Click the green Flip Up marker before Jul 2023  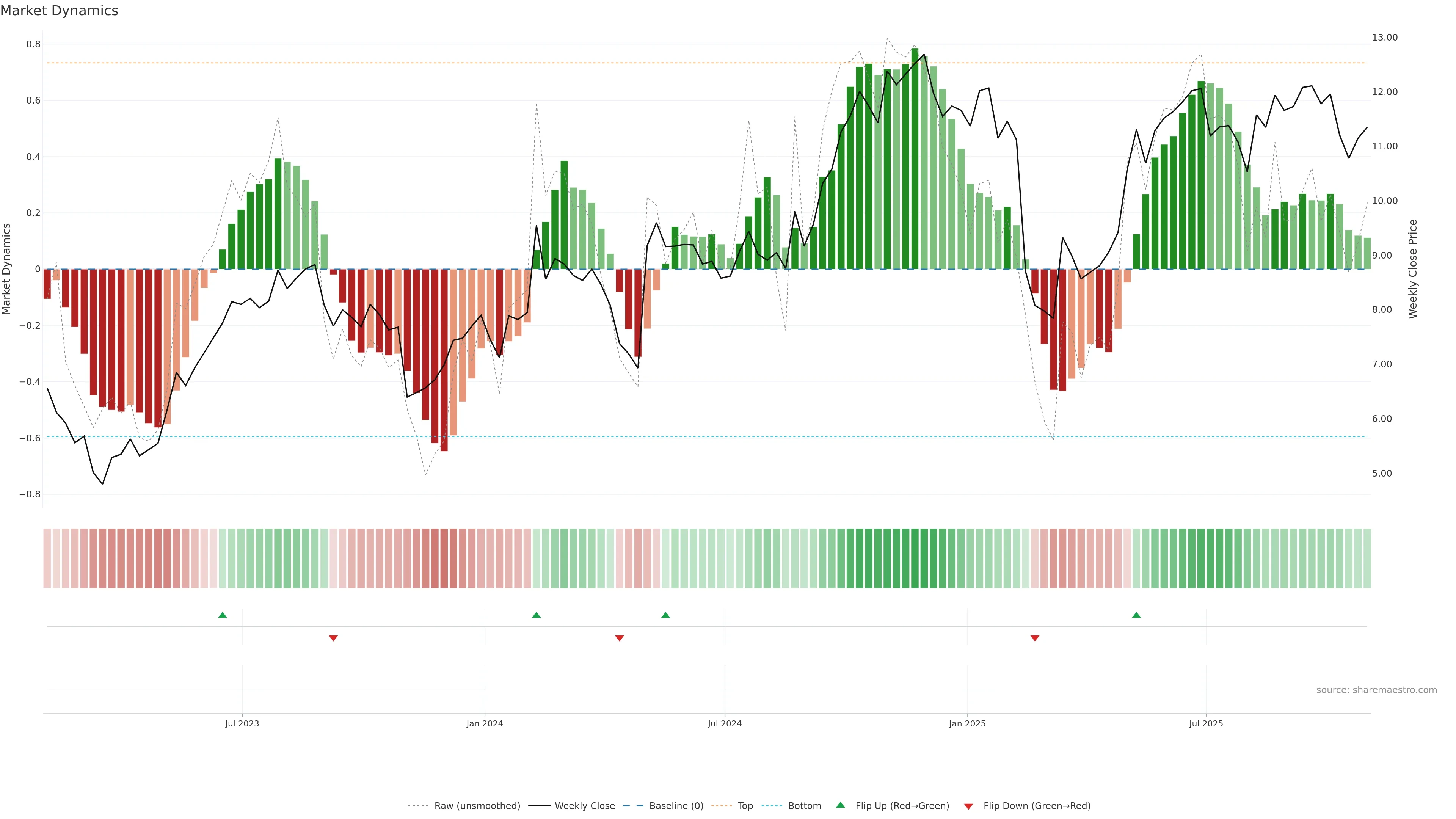[223, 615]
